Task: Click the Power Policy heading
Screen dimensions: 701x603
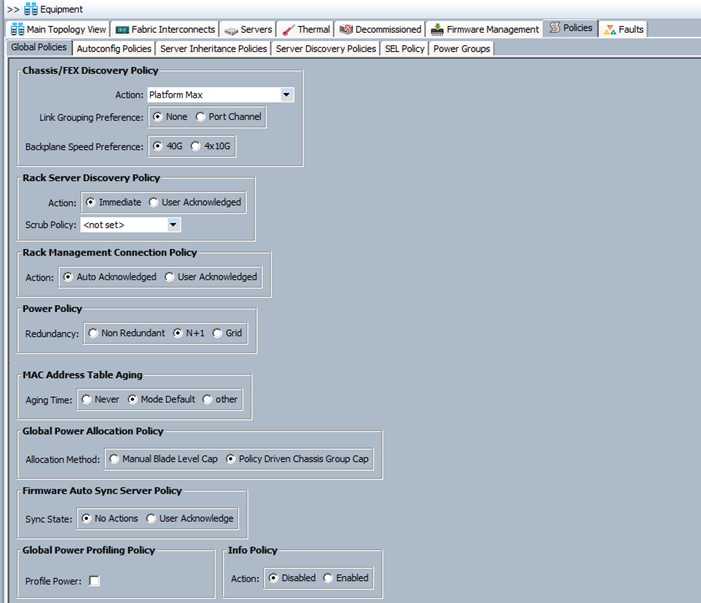Action: click(x=52, y=309)
